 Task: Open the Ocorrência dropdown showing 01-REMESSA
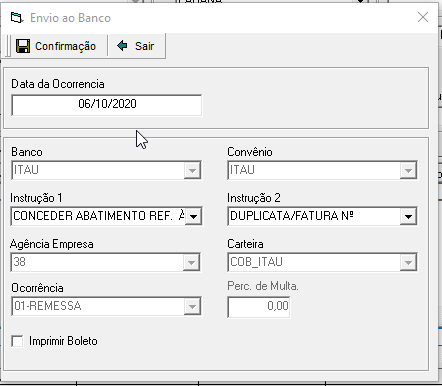(192, 306)
